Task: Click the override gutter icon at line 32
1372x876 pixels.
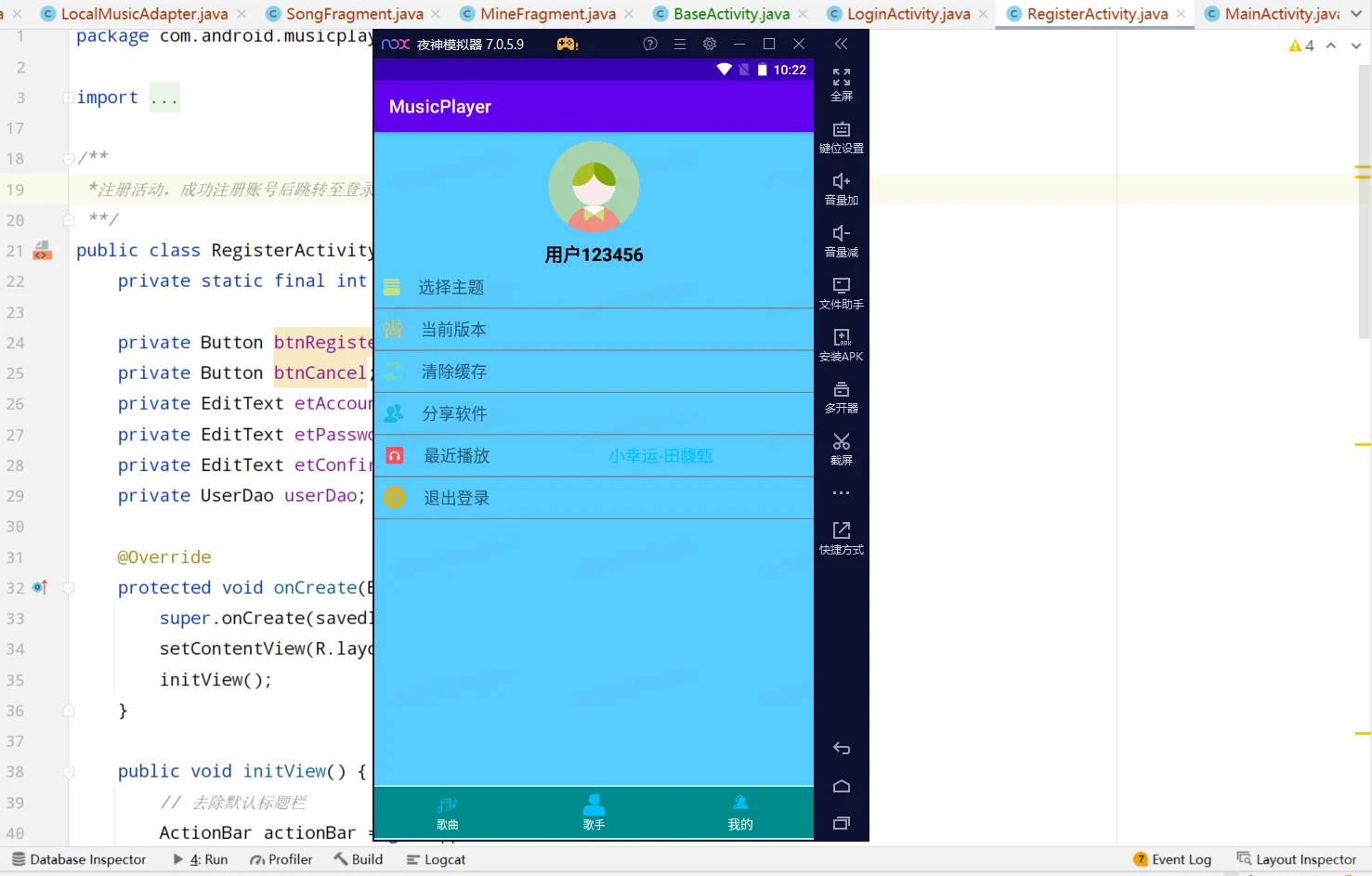Action: pyautogui.click(x=40, y=587)
